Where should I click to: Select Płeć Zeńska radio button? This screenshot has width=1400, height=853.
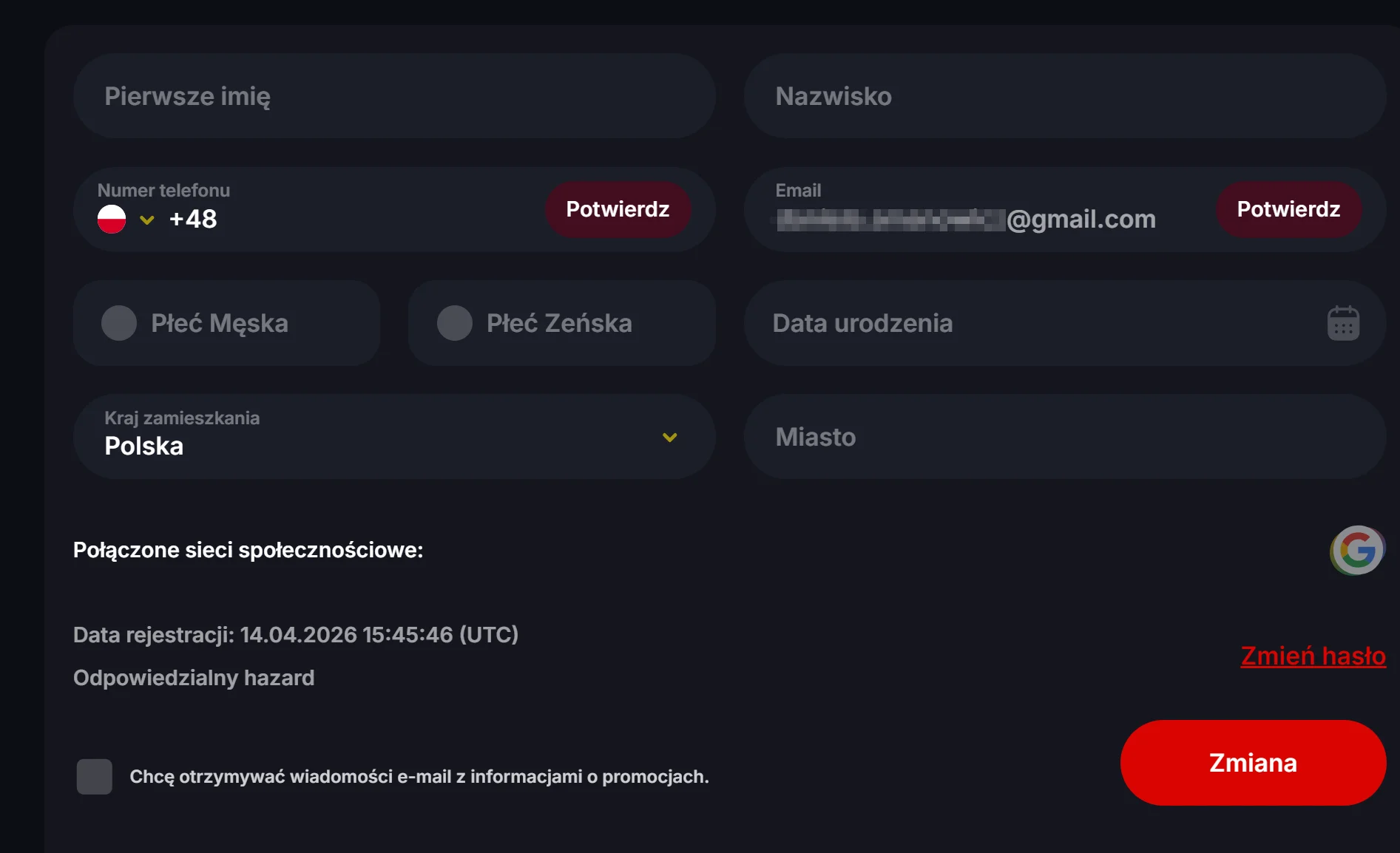point(454,322)
